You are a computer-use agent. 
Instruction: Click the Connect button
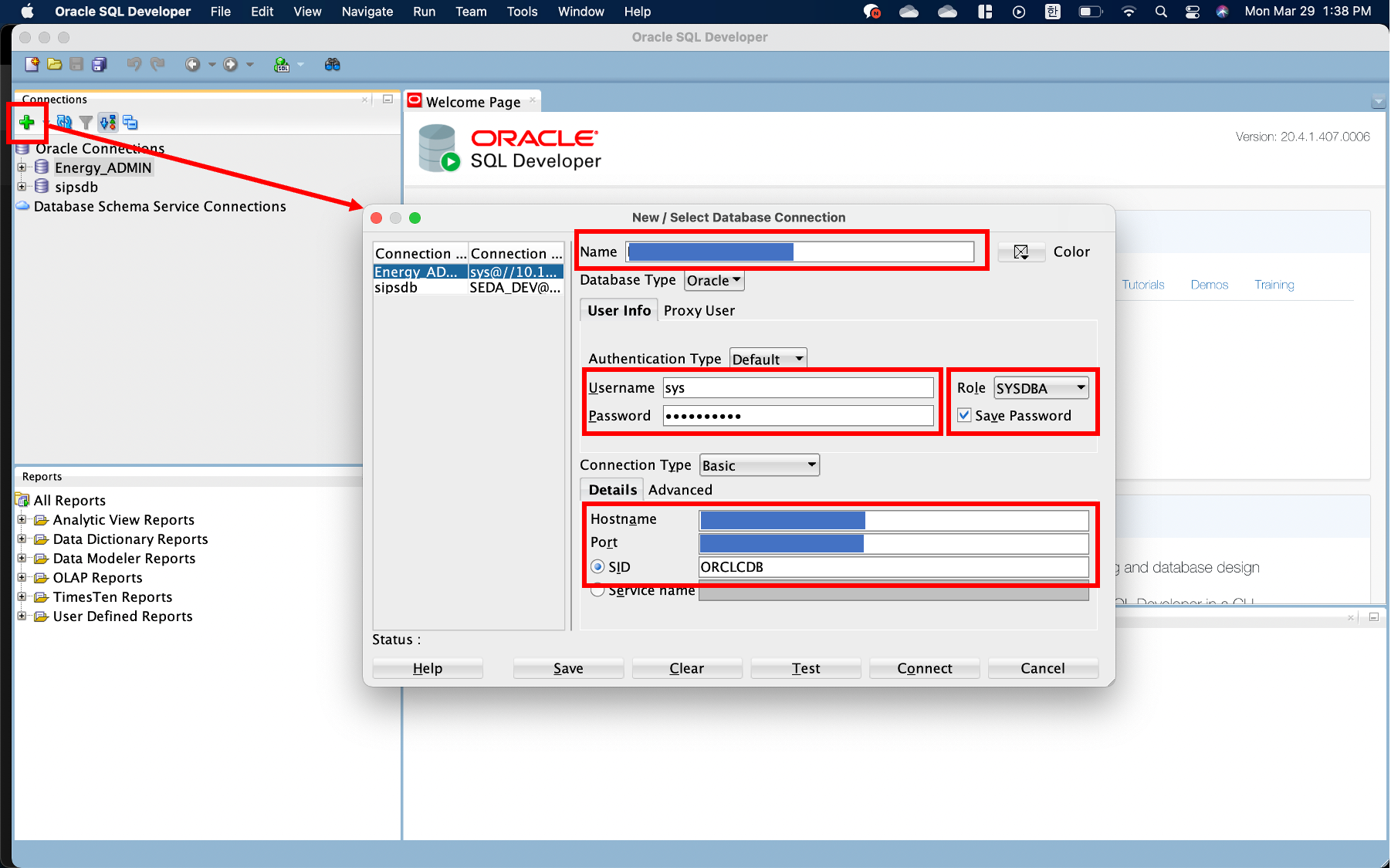coord(925,668)
